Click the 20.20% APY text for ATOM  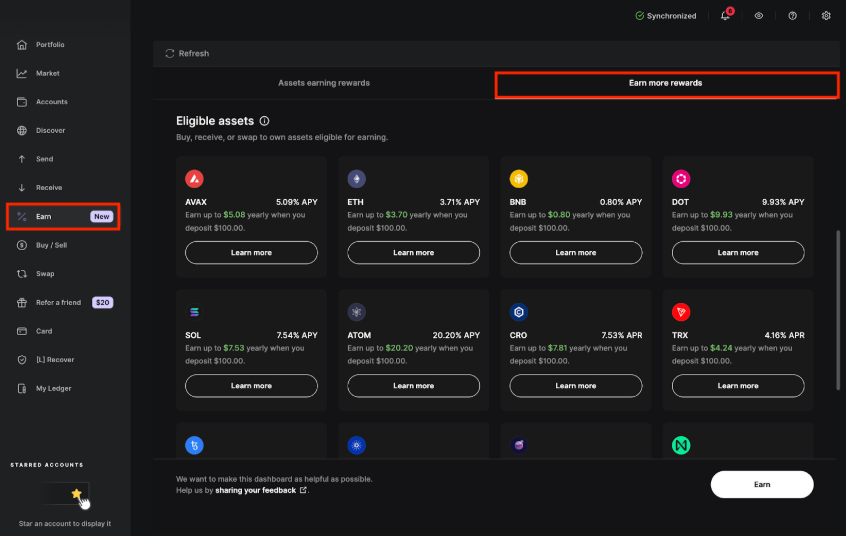pos(456,335)
